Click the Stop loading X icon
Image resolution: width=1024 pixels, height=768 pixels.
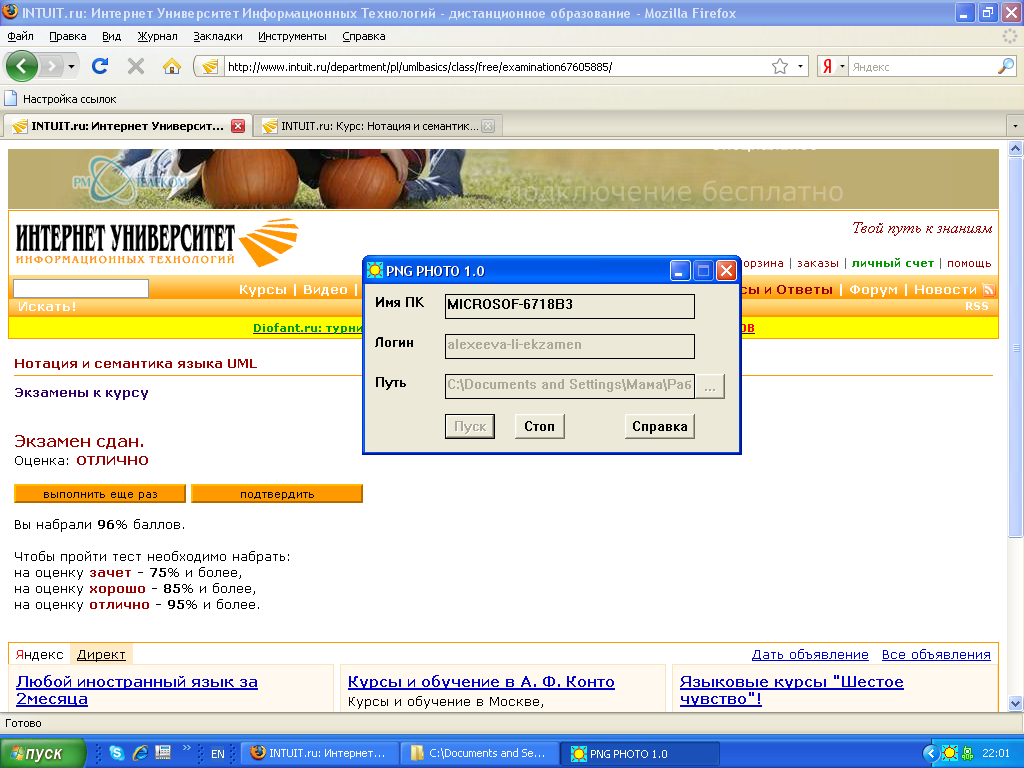(136, 66)
